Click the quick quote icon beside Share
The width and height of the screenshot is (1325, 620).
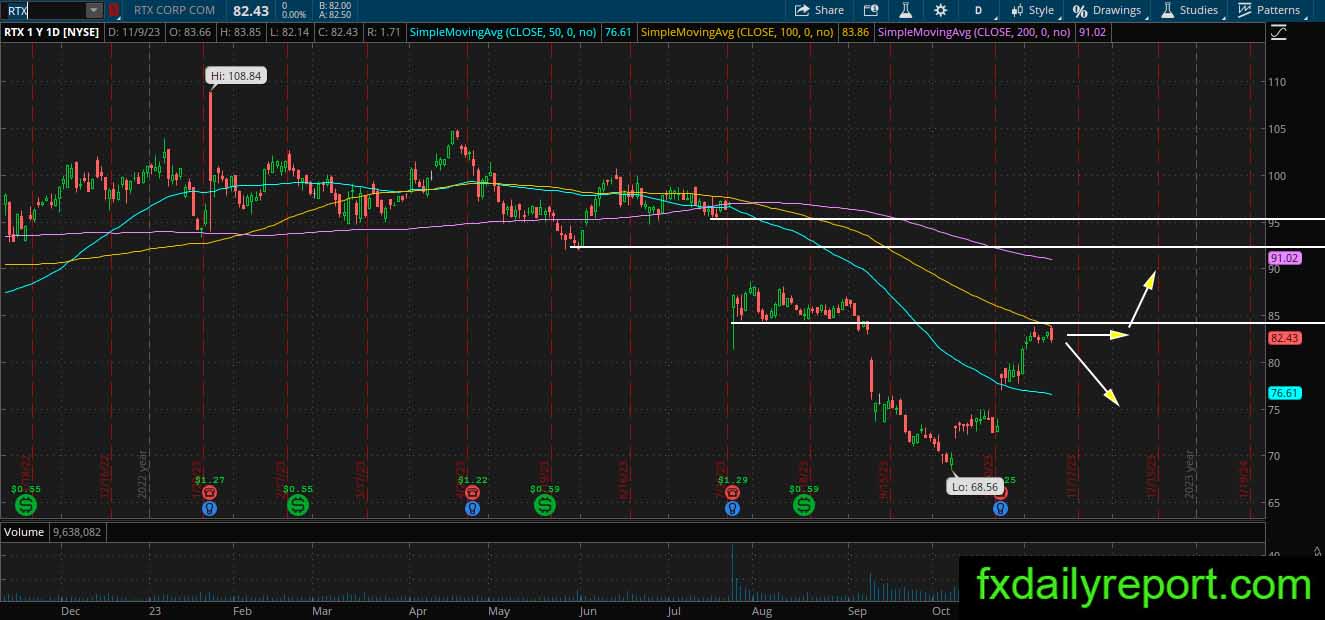(x=870, y=10)
